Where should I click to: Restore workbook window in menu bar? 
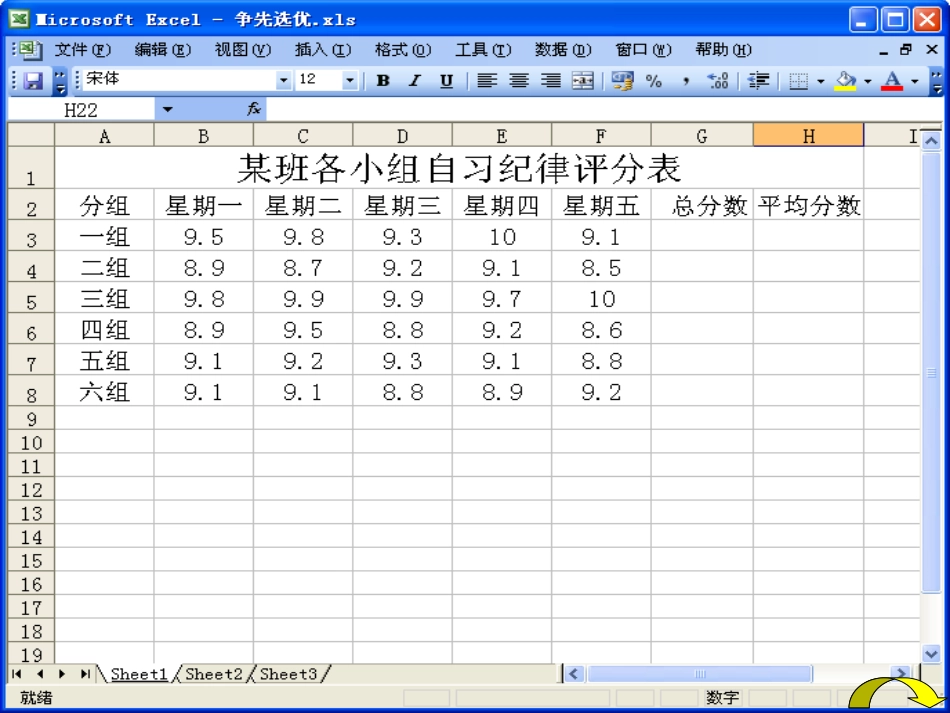(x=906, y=50)
